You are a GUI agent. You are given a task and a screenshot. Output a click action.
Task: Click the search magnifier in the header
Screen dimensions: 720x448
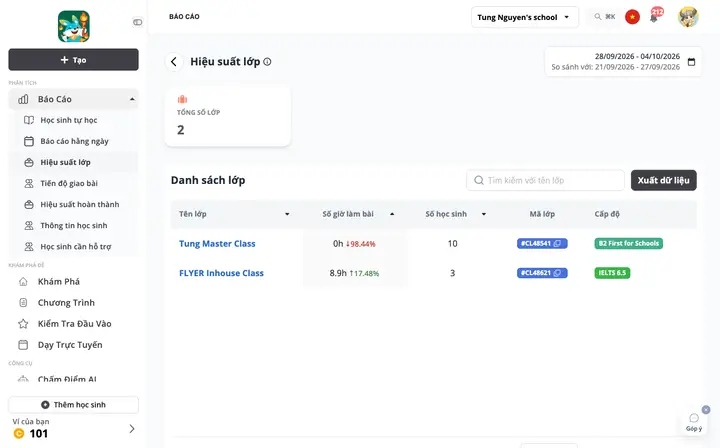[x=597, y=17]
